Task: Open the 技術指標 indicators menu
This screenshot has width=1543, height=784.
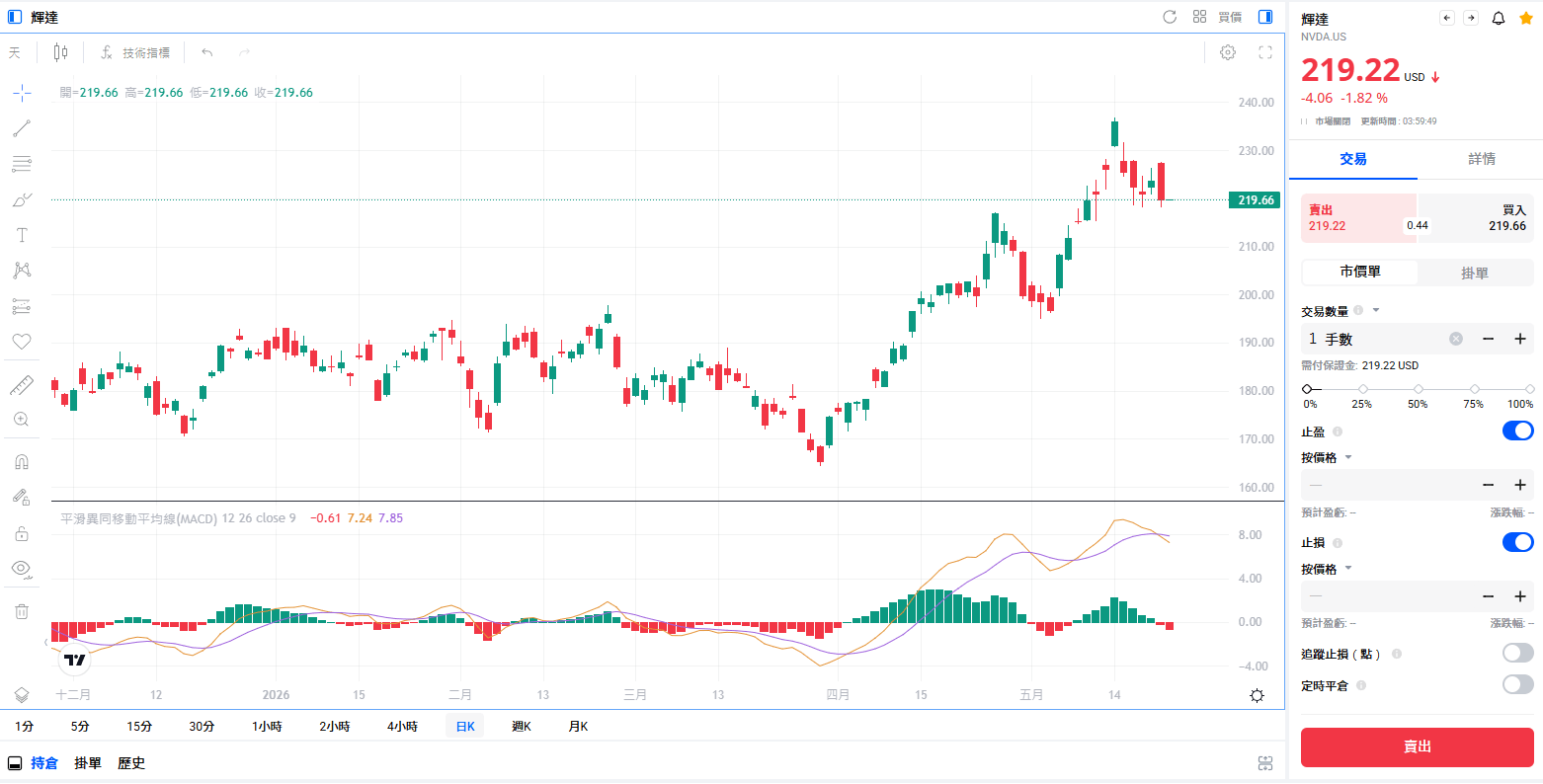Action: (x=135, y=52)
